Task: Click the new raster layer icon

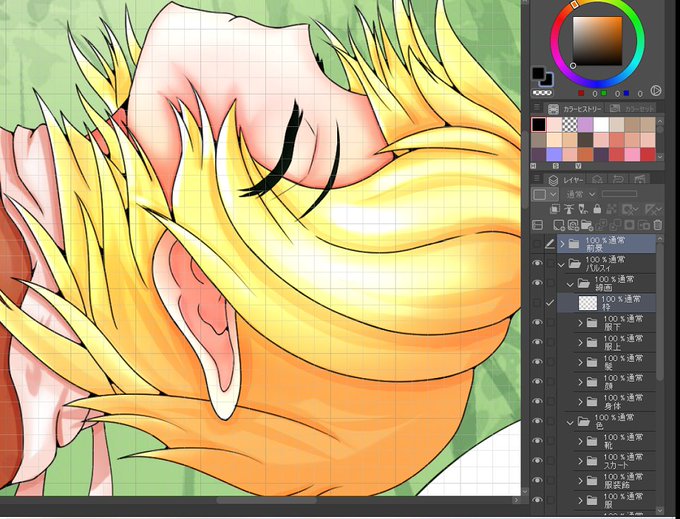Action: (559, 225)
